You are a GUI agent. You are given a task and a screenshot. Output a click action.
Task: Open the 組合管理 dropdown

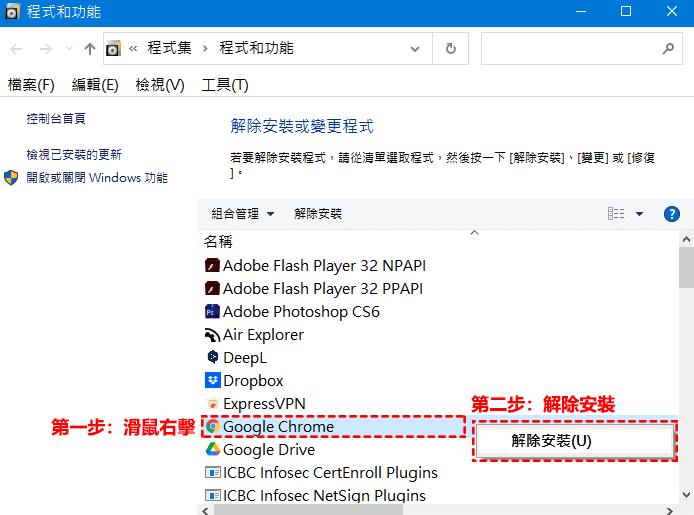point(243,214)
